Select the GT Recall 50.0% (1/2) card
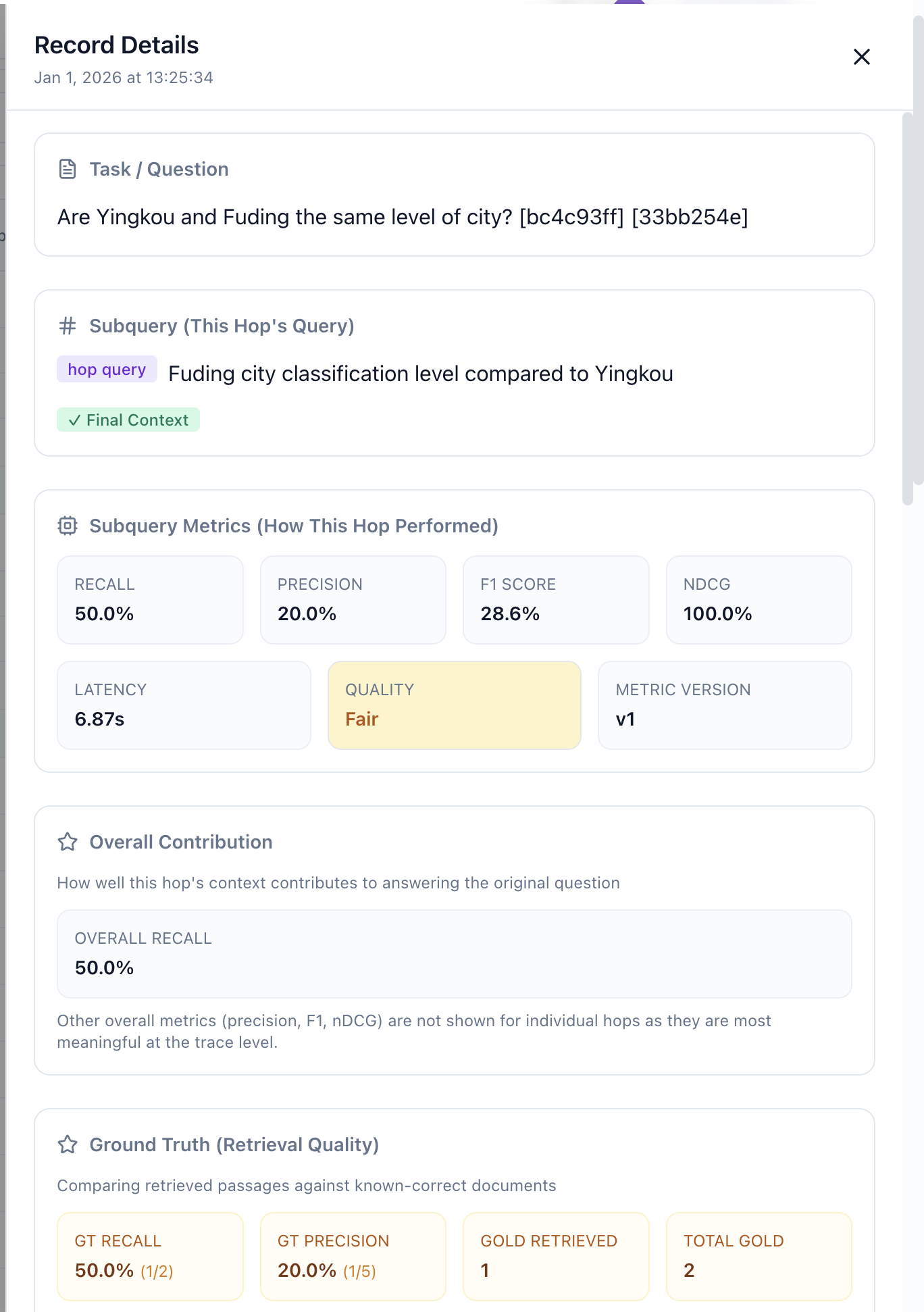 (x=150, y=1256)
